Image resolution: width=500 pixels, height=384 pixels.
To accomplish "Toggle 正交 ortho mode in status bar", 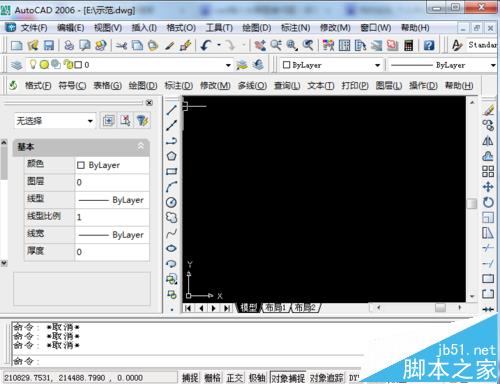I will pos(235,378).
